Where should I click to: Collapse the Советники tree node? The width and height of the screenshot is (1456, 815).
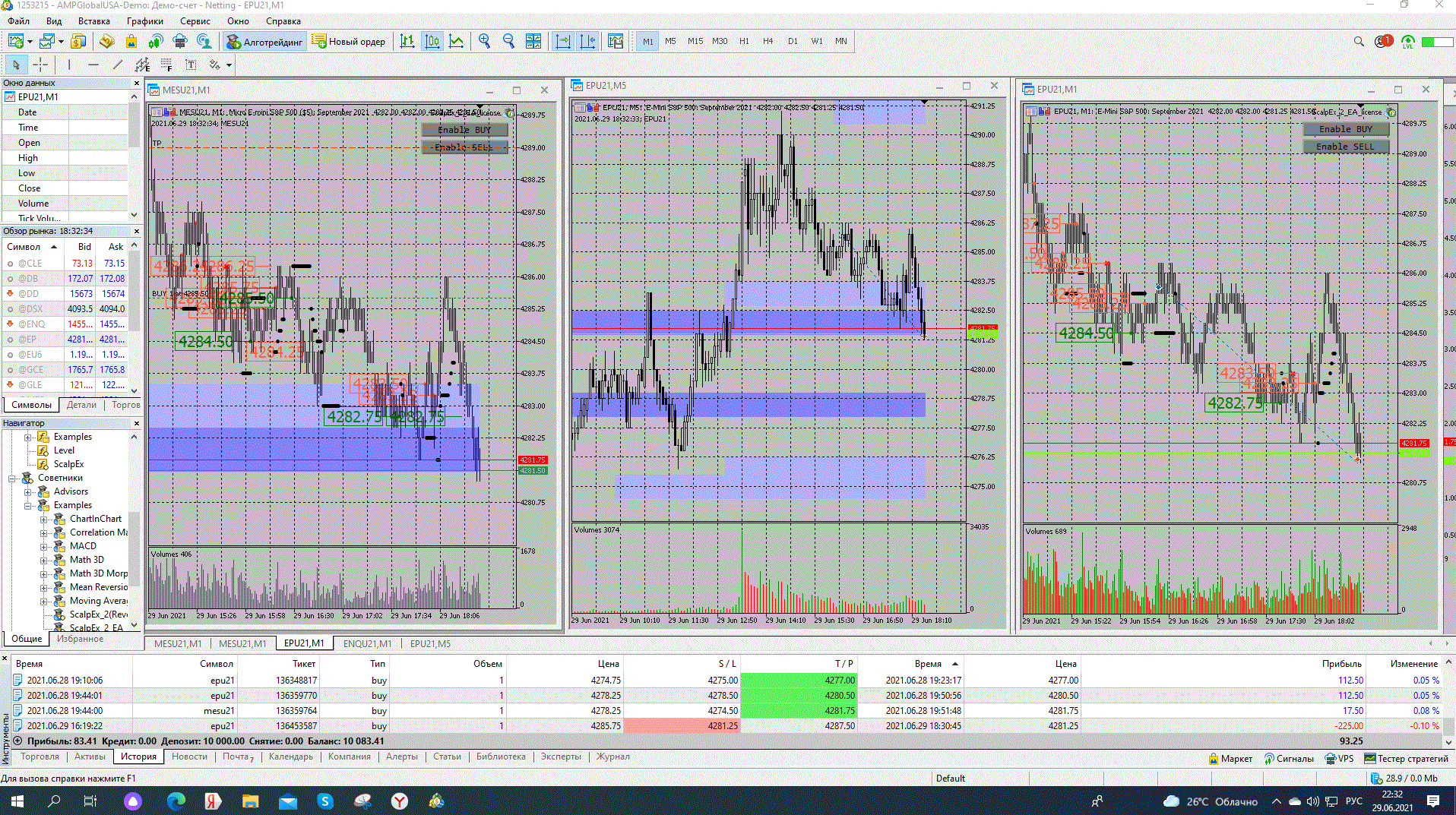(13, 479)
